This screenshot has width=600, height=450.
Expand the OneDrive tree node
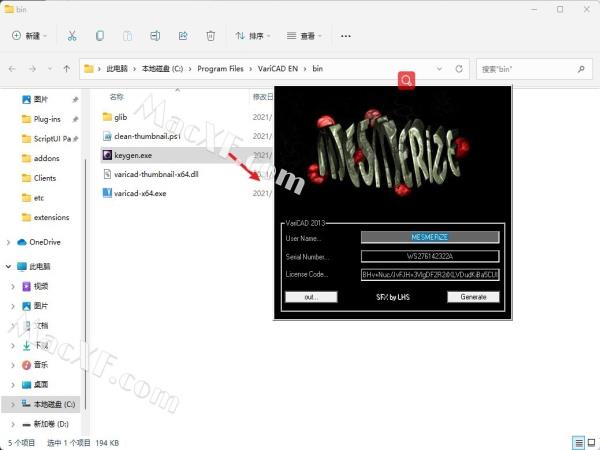click(x=9, y=242)
